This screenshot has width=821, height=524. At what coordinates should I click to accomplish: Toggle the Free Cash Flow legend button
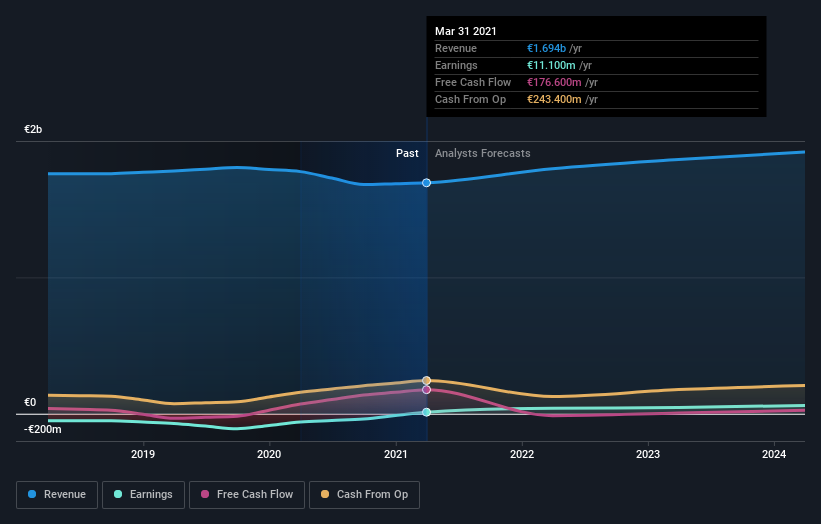247,495
